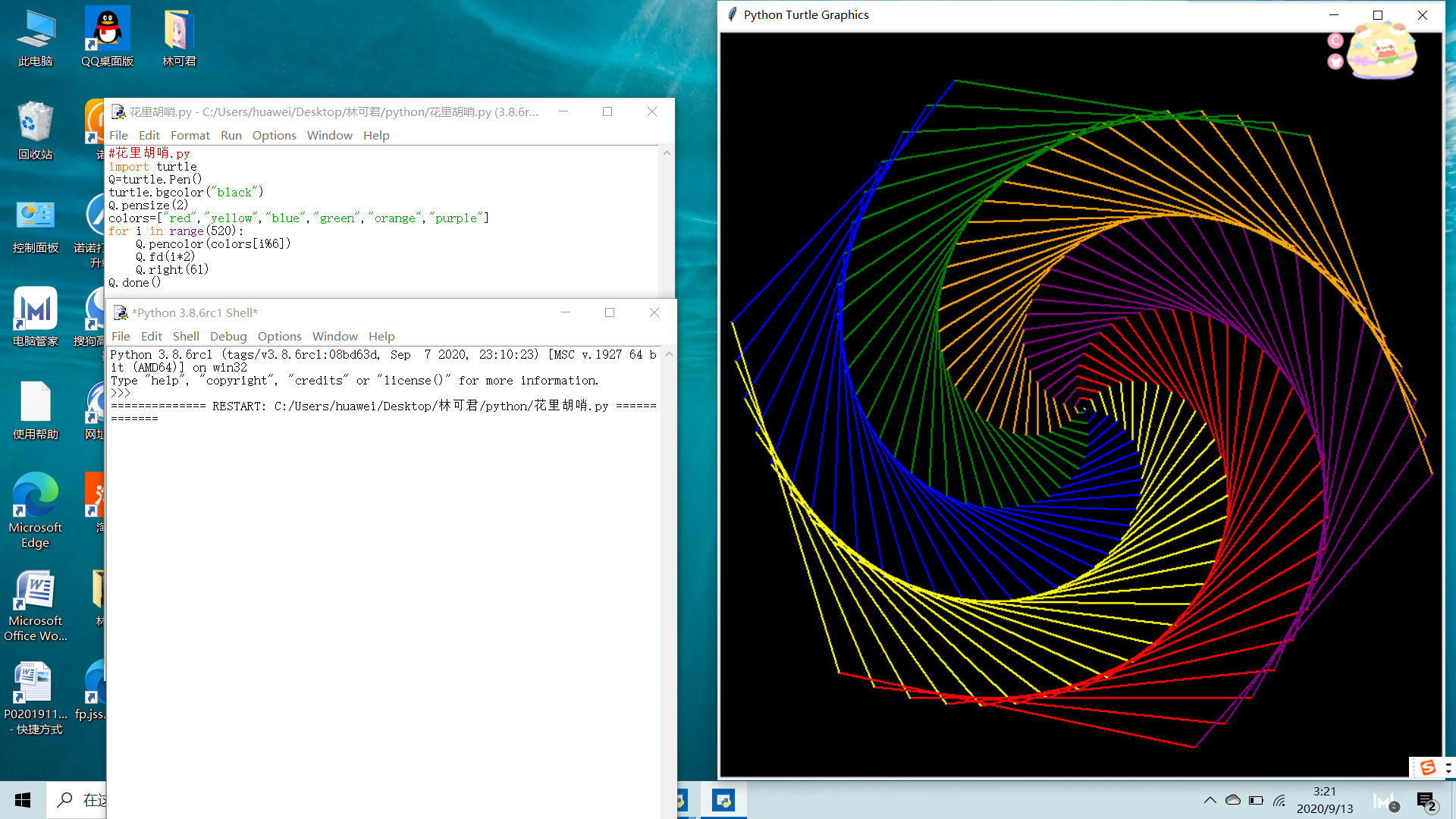
Task: Open the Run menu in editor
Action: point(231,135)
